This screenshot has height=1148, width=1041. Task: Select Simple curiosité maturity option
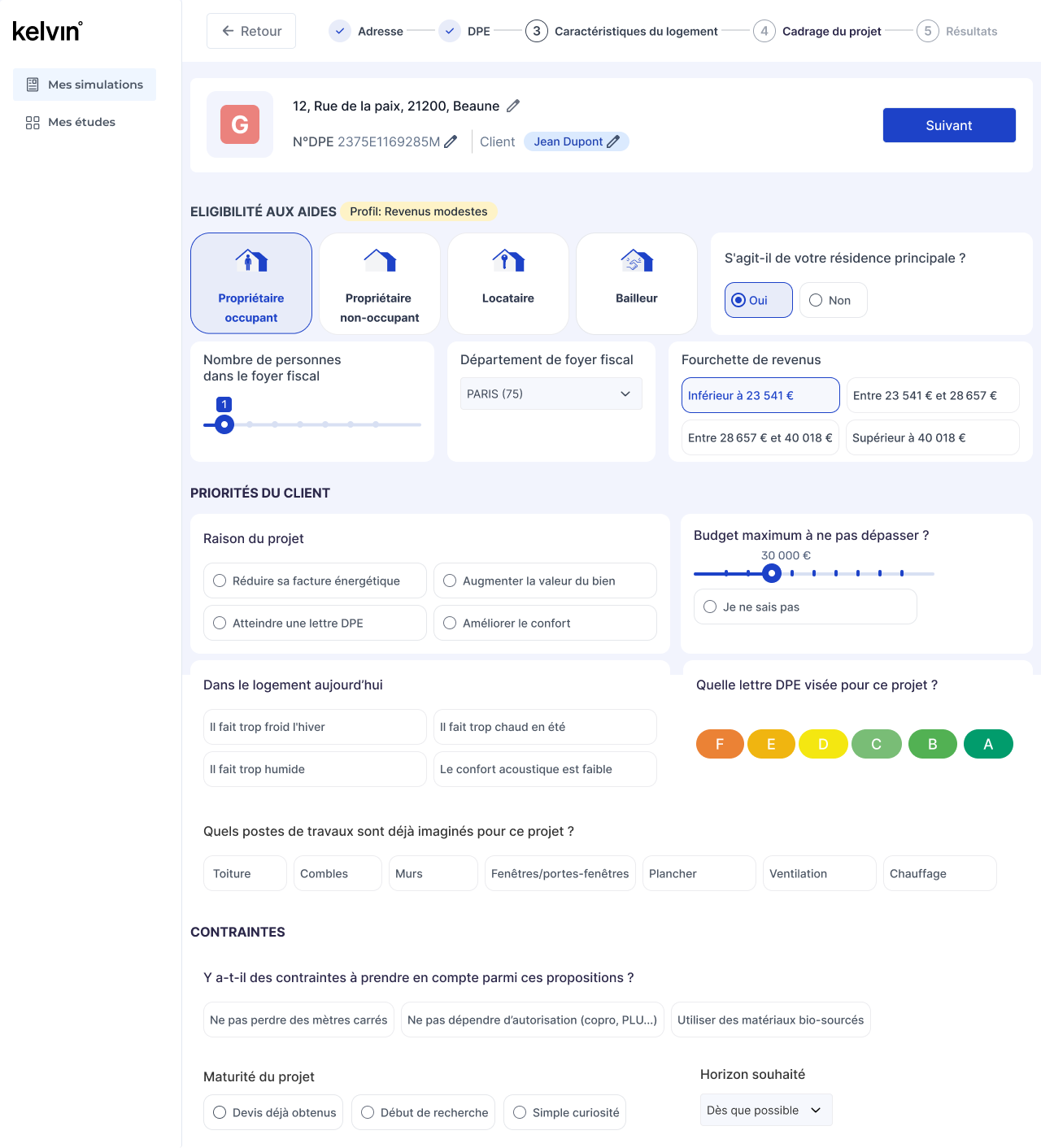coord(565,1112)
